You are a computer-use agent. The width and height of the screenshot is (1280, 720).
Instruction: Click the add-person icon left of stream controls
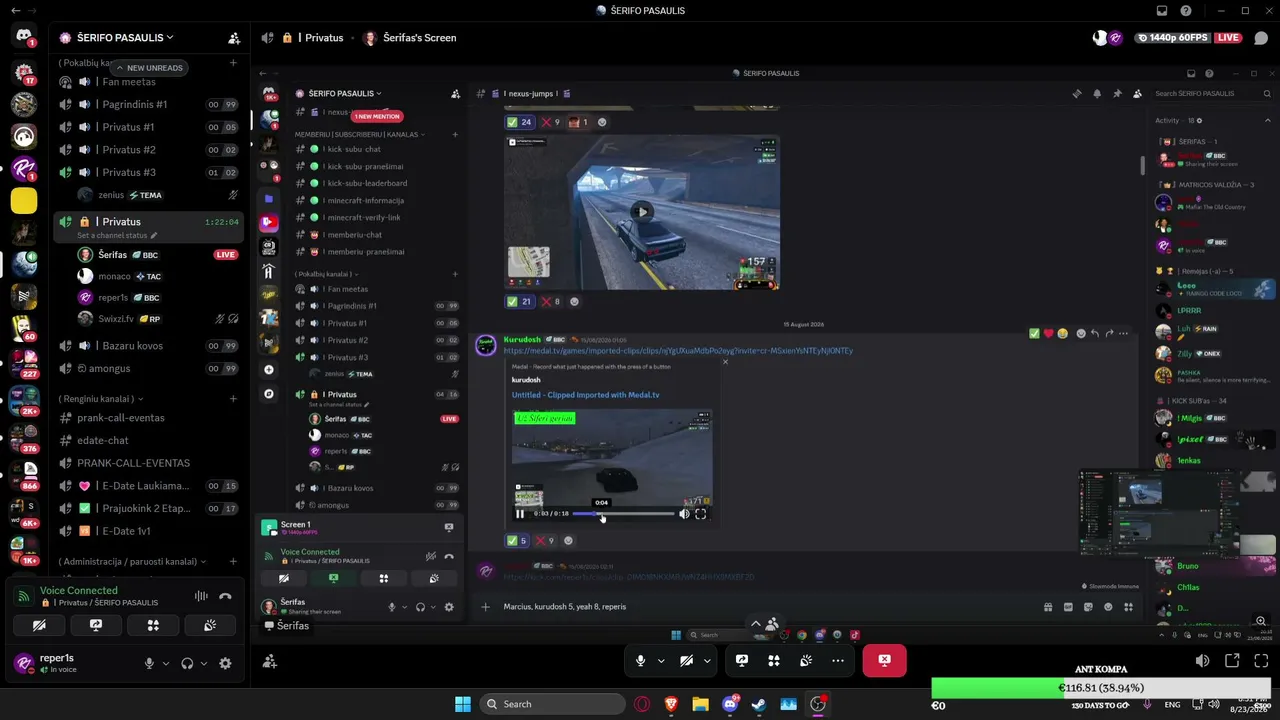(270, 661)
